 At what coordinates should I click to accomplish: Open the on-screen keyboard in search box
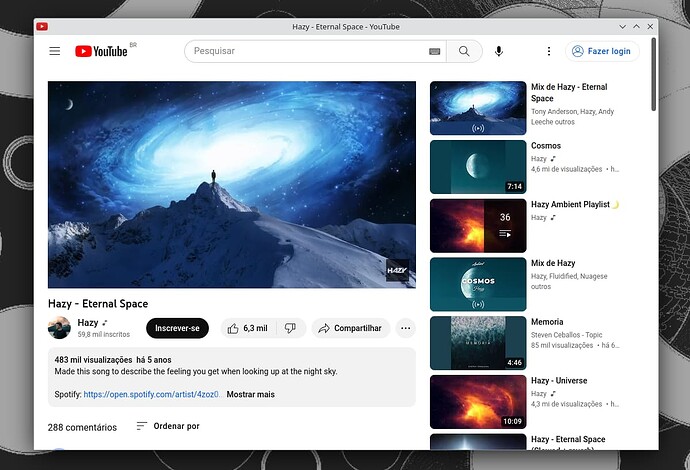434,51
